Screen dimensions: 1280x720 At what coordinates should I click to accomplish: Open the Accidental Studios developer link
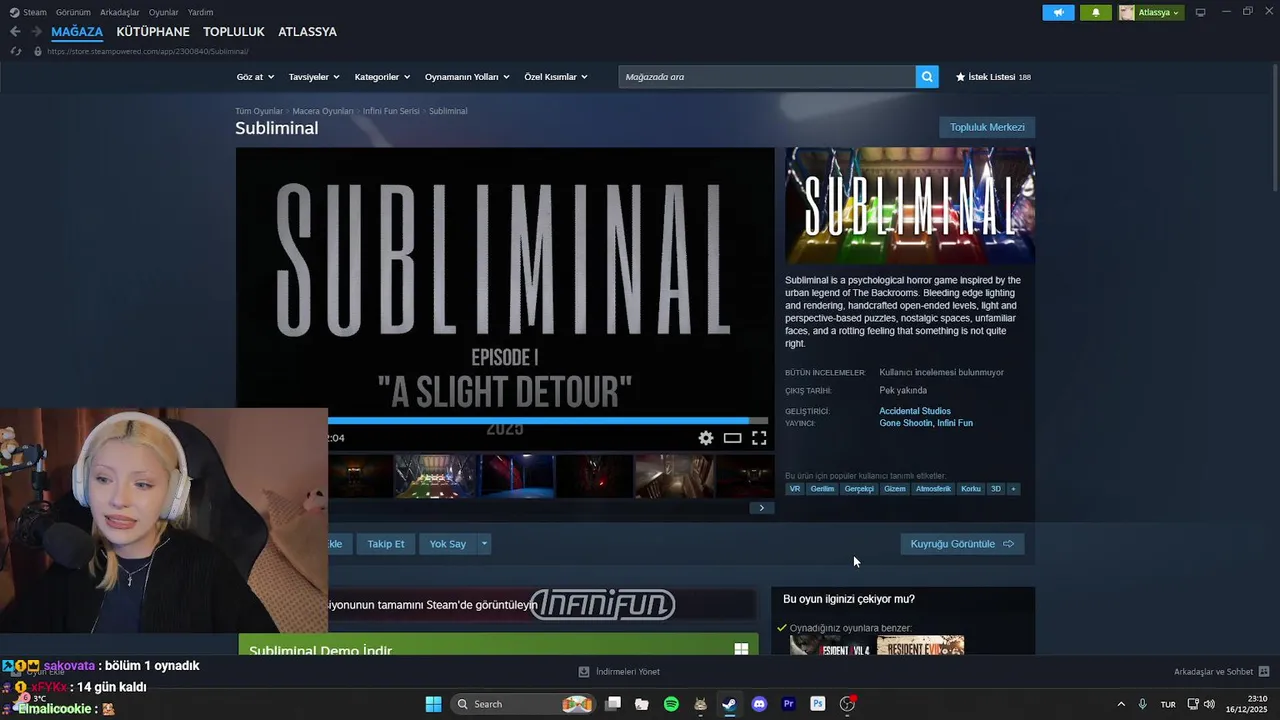click(x=915, y=411)
